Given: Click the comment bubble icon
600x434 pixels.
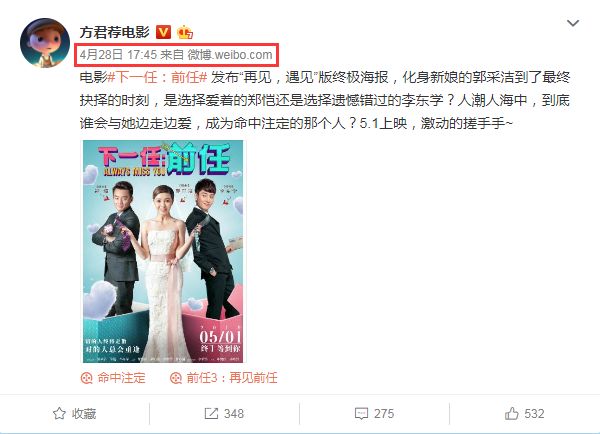Looking at the screenshot, I should [361, 414].
